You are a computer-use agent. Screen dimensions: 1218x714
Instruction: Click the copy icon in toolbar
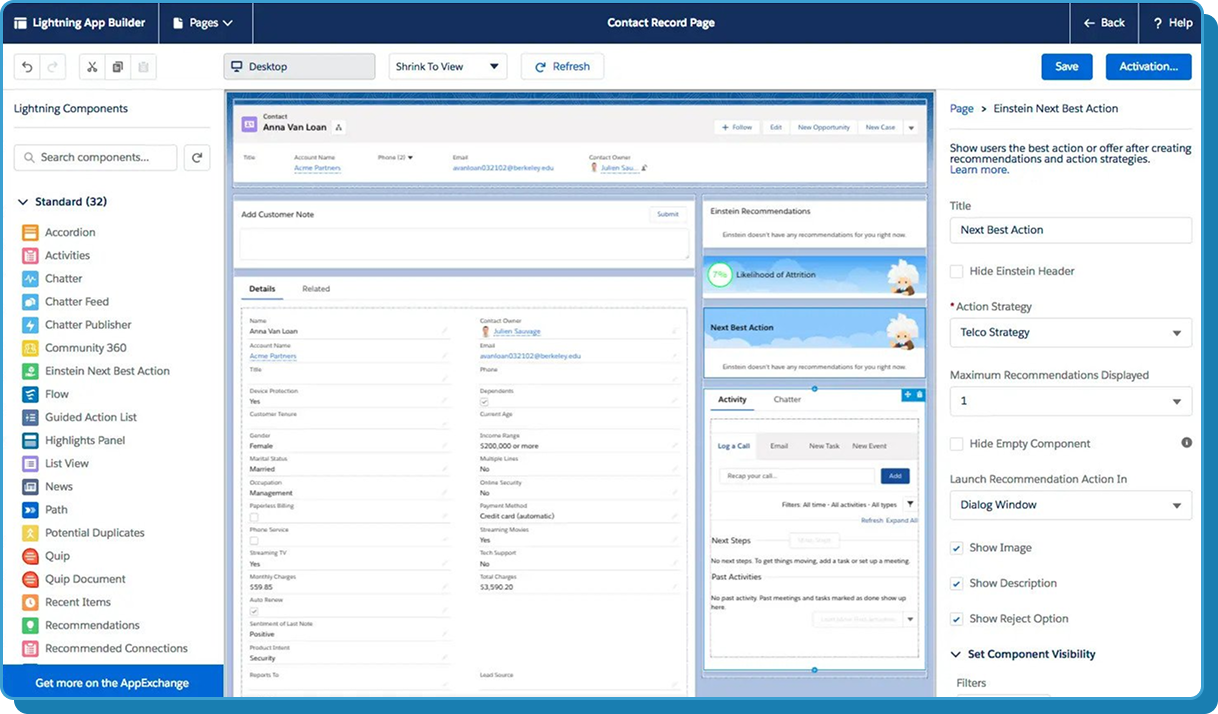click(x=118, y=67)
